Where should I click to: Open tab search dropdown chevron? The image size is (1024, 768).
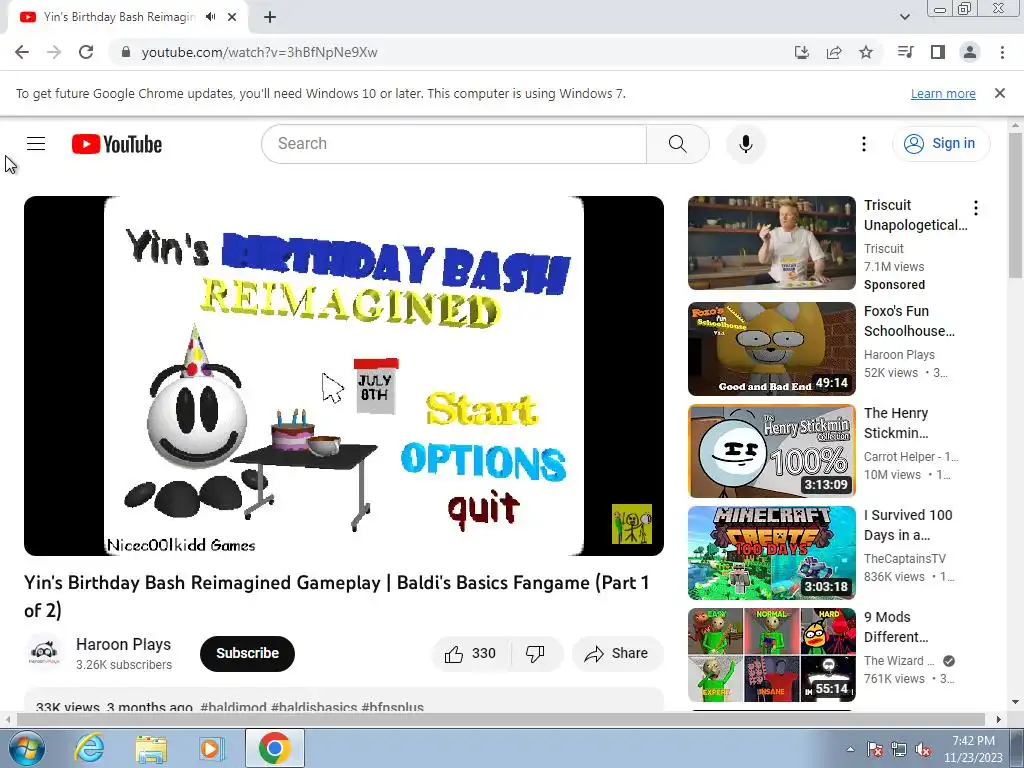click(904, 17)
